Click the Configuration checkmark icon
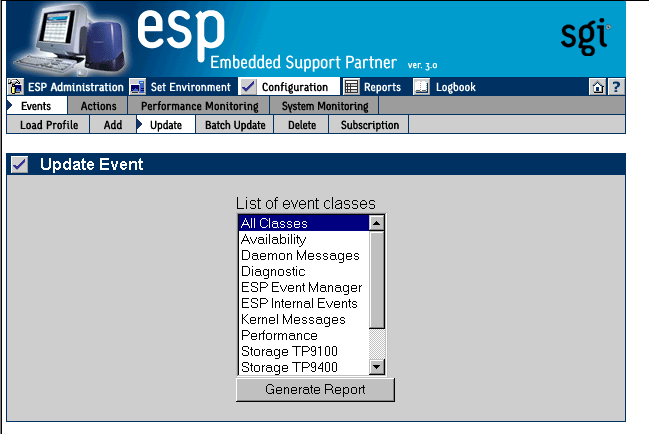The image size is (649, 434). click(x=248, y=87)
